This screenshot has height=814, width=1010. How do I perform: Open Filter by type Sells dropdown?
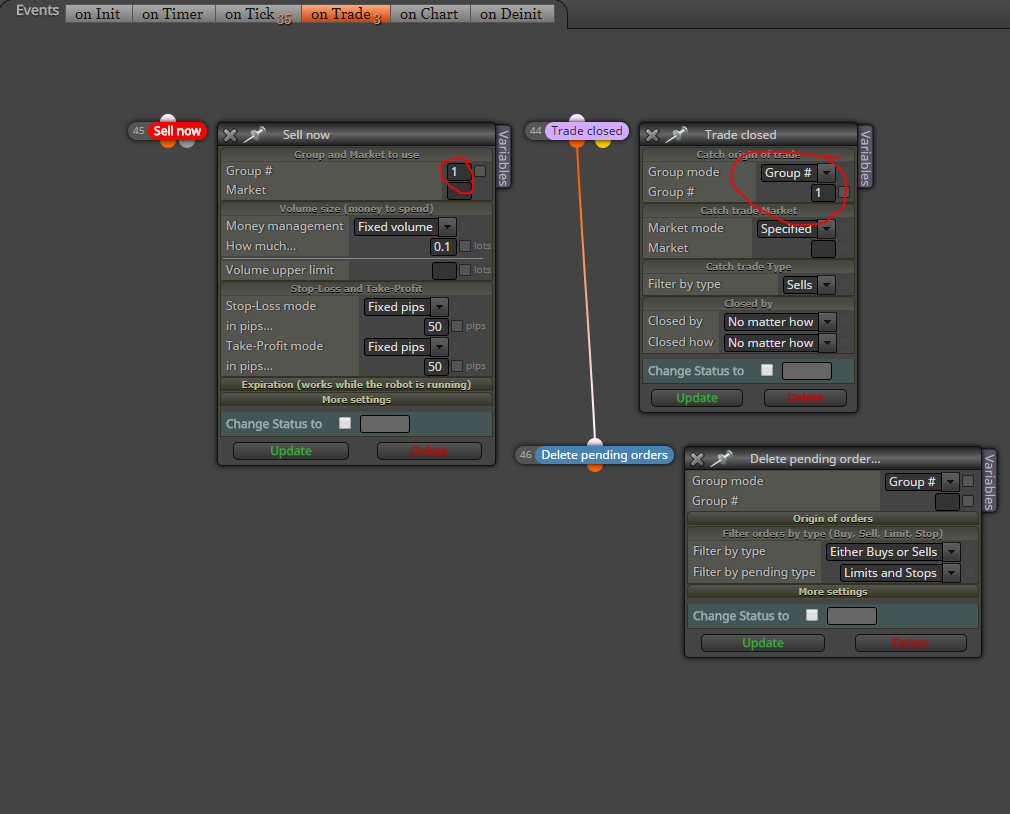coord(809,285)
